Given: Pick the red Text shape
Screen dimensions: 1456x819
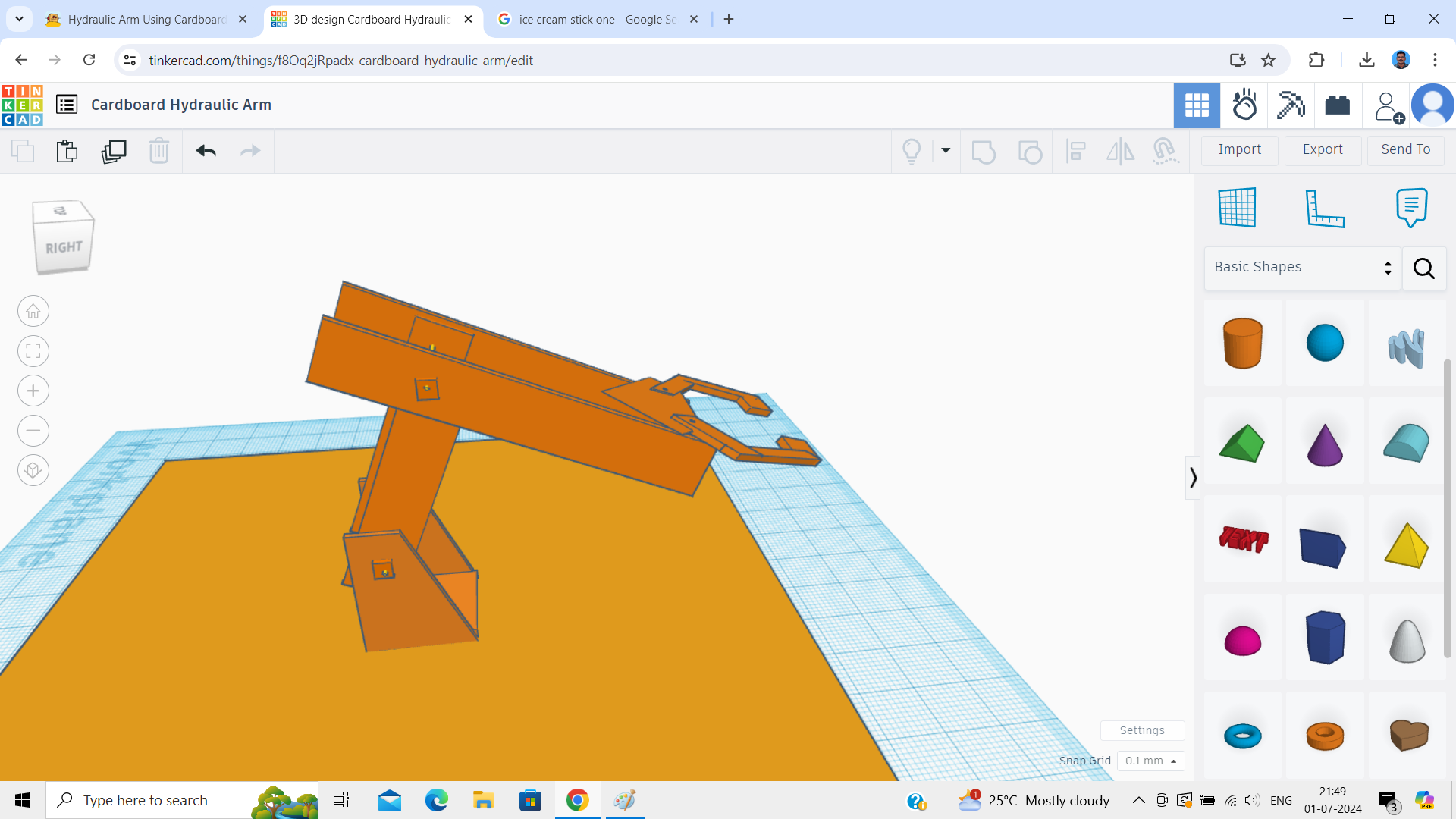Looking at the screenshot, I should (1243, 539).
